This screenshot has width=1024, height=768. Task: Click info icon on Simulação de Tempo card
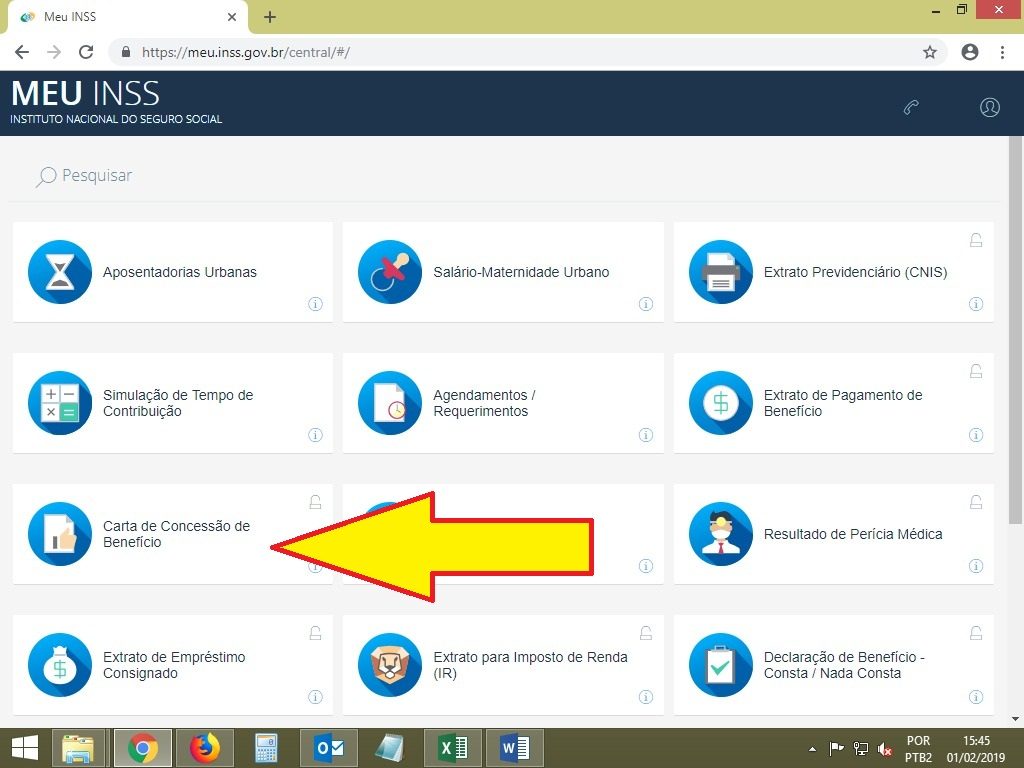click(315, 435)
